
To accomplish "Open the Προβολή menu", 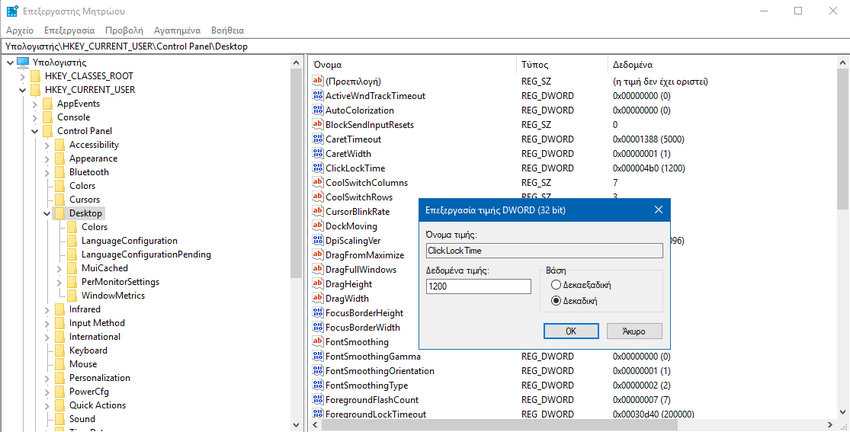I will [x=124, y=30].
